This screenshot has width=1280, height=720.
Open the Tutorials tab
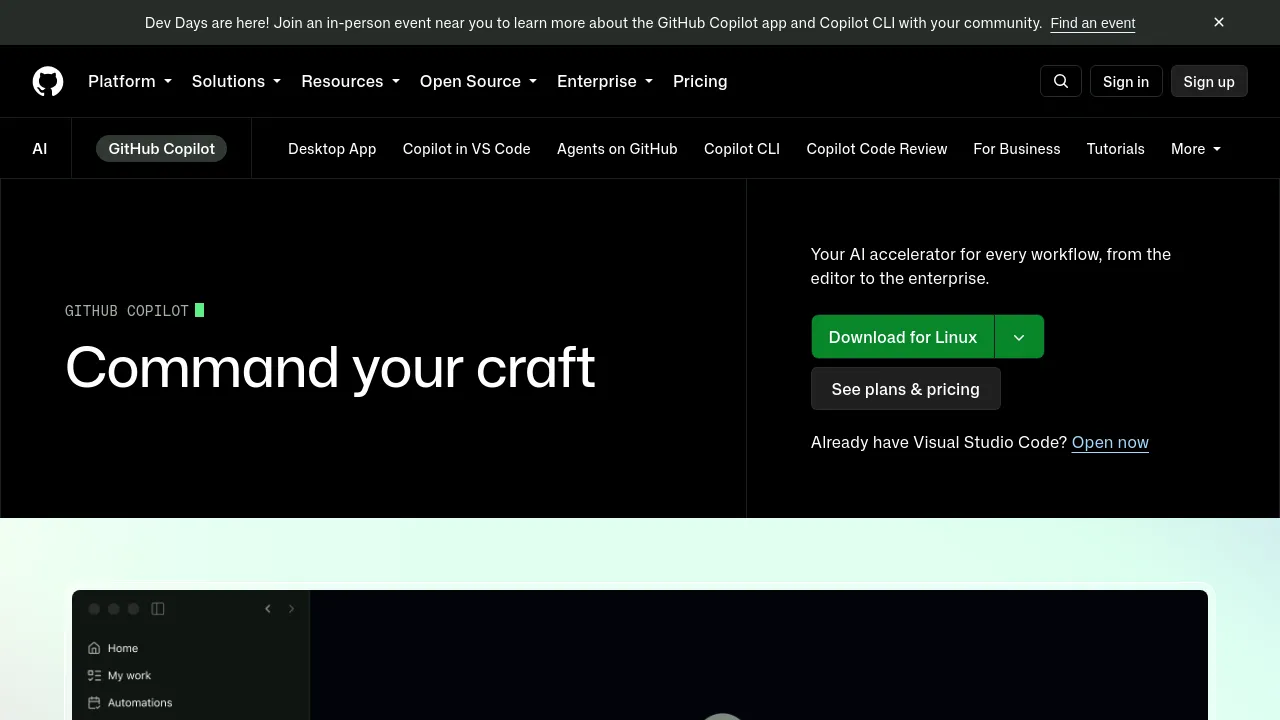tap(1116, 148)
